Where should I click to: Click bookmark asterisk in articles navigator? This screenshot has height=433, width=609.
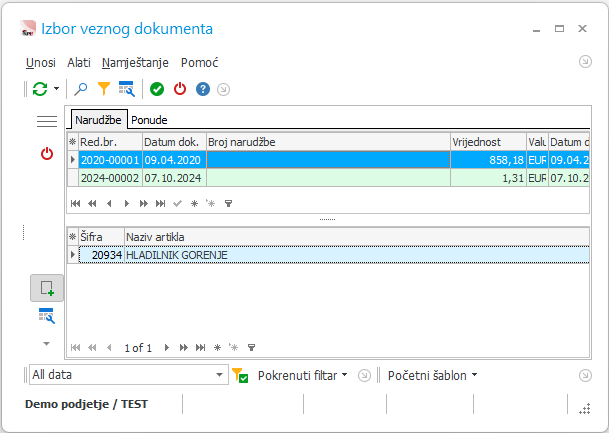coord(218,347)
